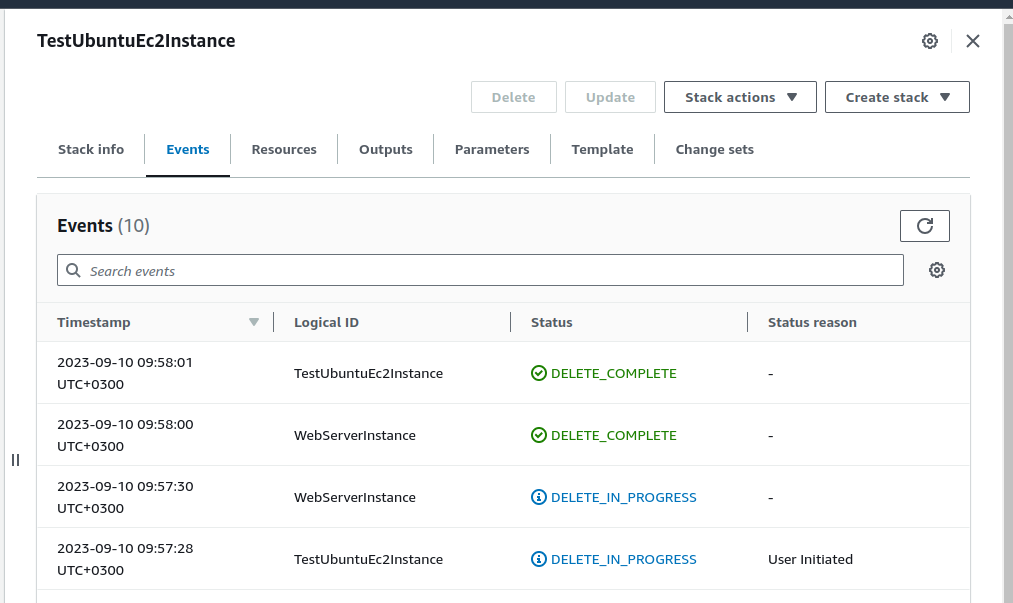Go to the Outputs tab

386,149
